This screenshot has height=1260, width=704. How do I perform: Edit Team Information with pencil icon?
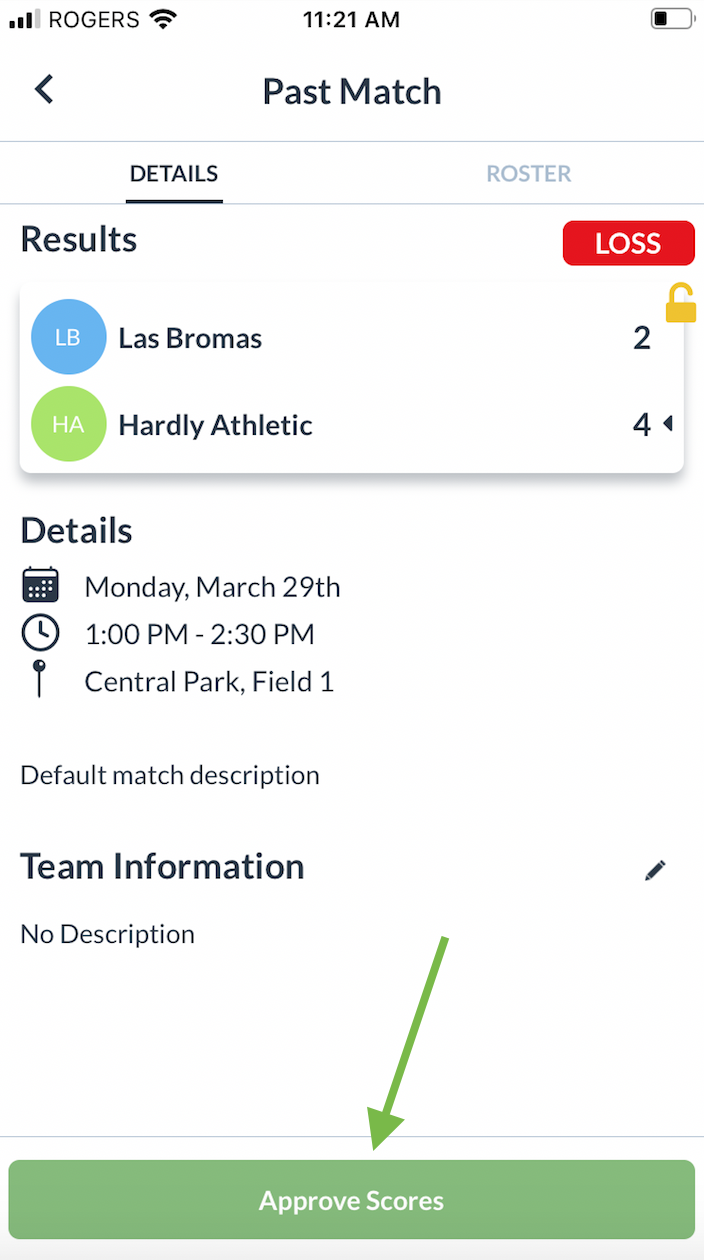(x=655, y=870)
